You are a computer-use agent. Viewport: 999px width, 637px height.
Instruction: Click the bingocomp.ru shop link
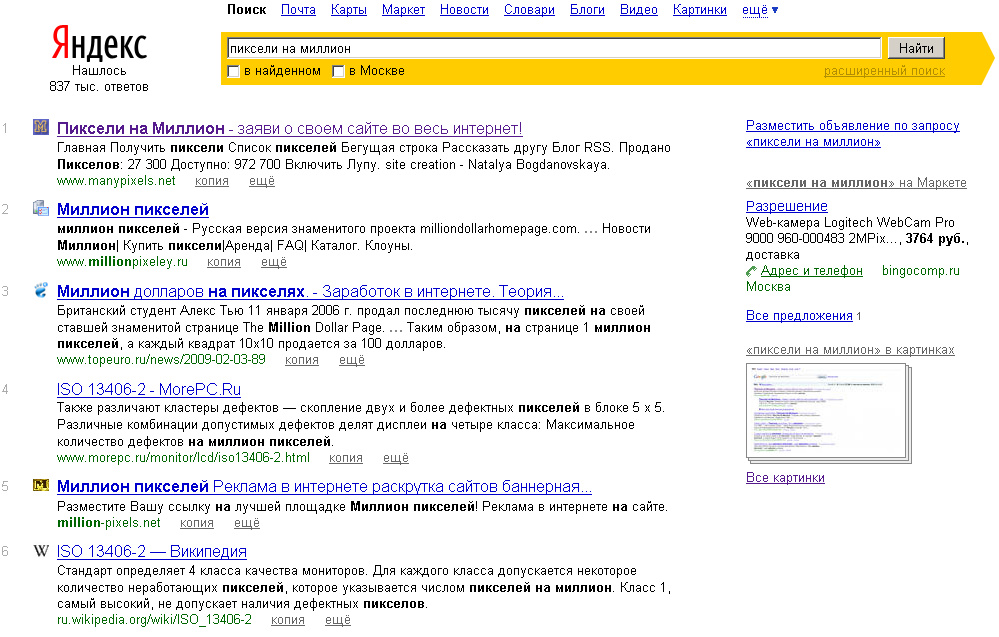(x=921, y=271)
